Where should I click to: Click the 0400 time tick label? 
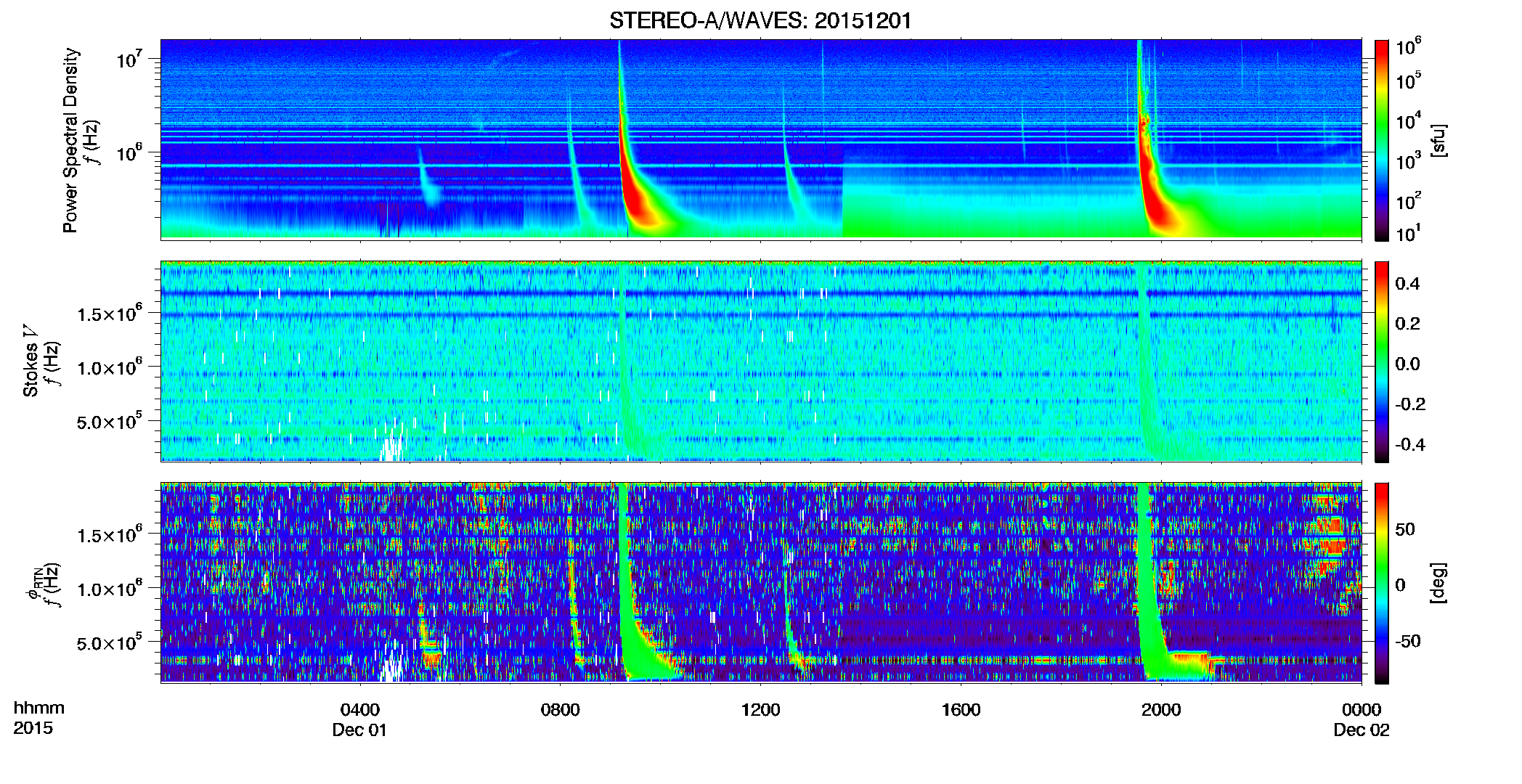360,709
